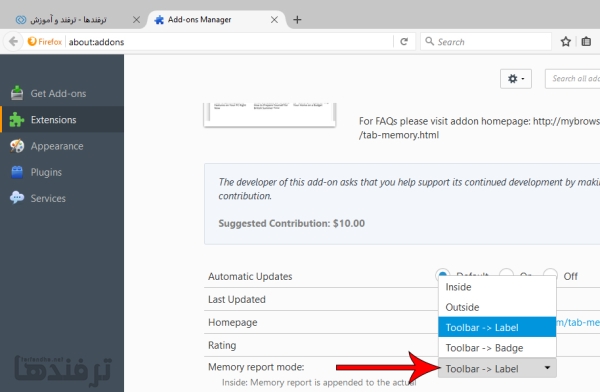The width and height of the screenshot is (600, 392).
Task: Open the bookmarks list icon
Action: [x=586, y=41]
